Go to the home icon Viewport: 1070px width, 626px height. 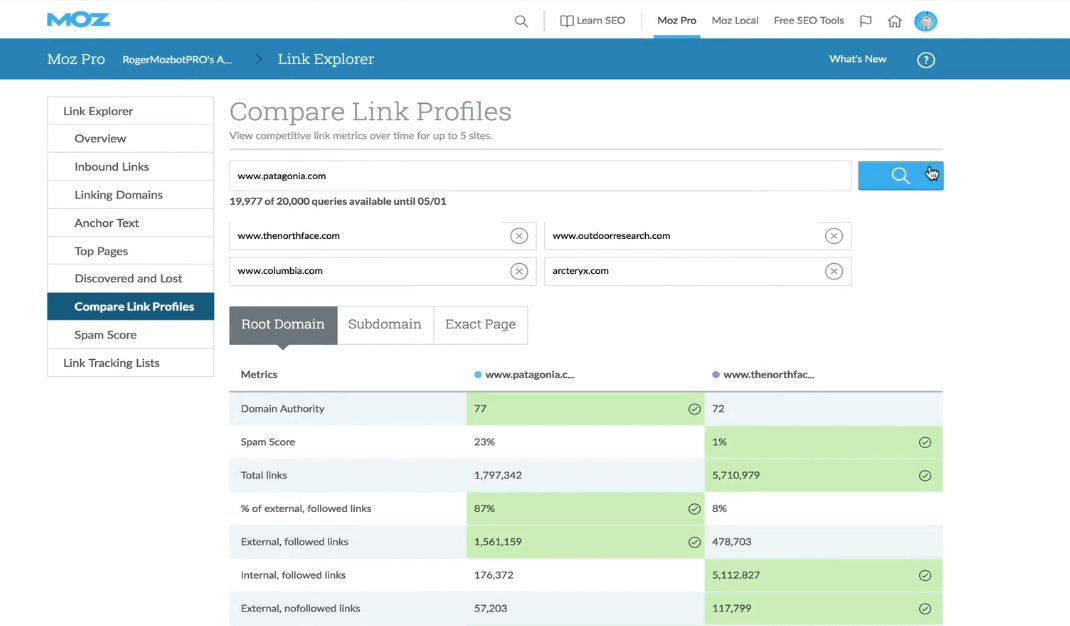point(895,21)
